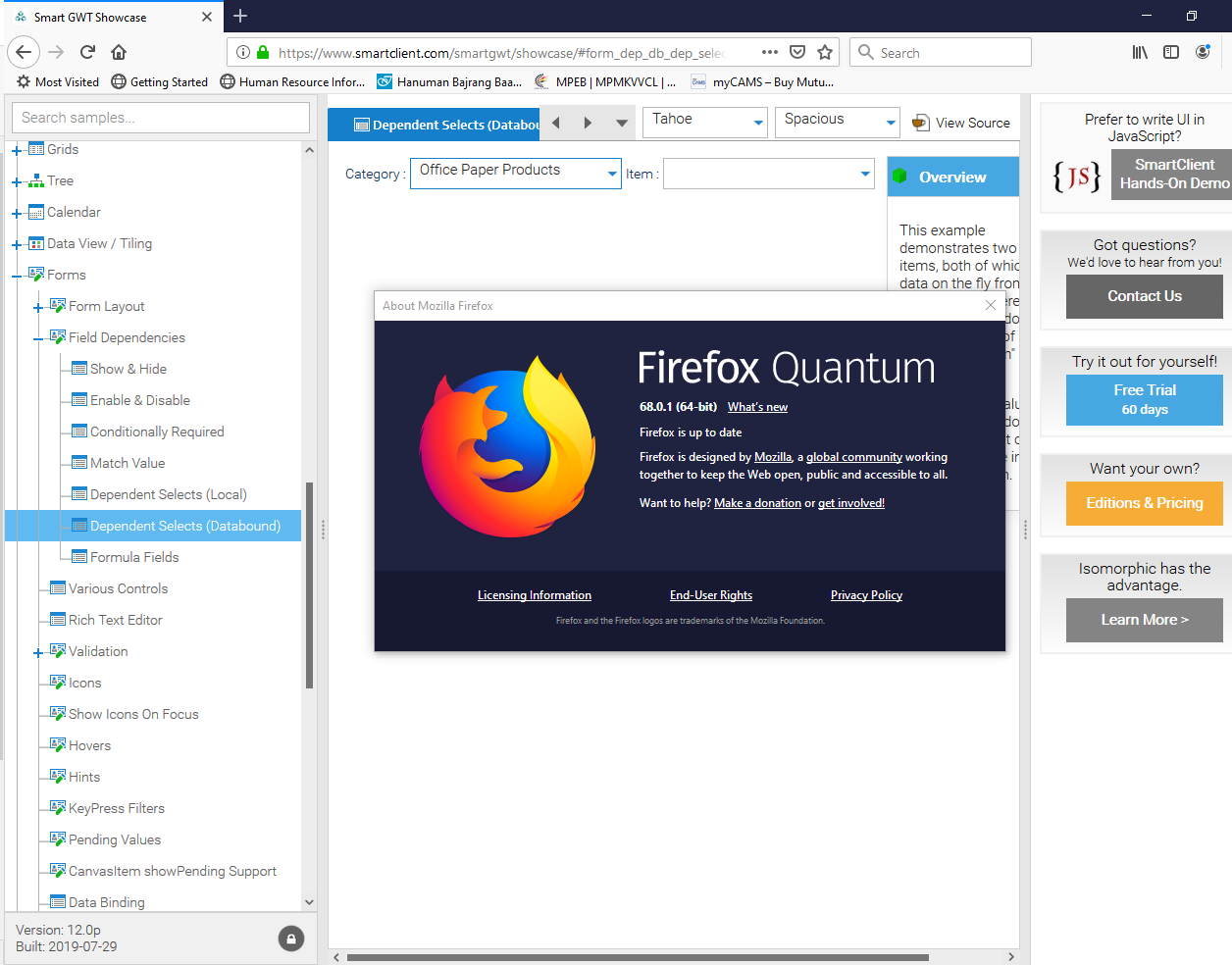Reload the current page
Screen dimensions: 1232x965
(x=87, y=52)
